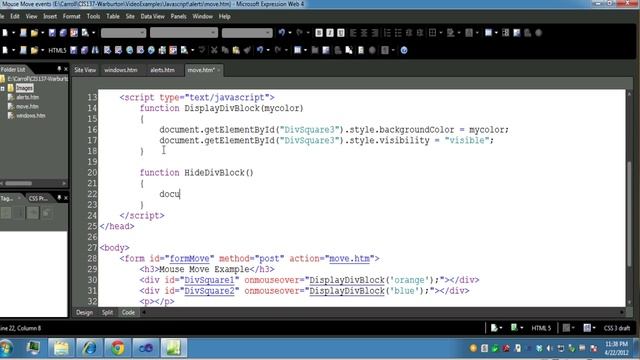Open the Font combo box

click(184, 33)
